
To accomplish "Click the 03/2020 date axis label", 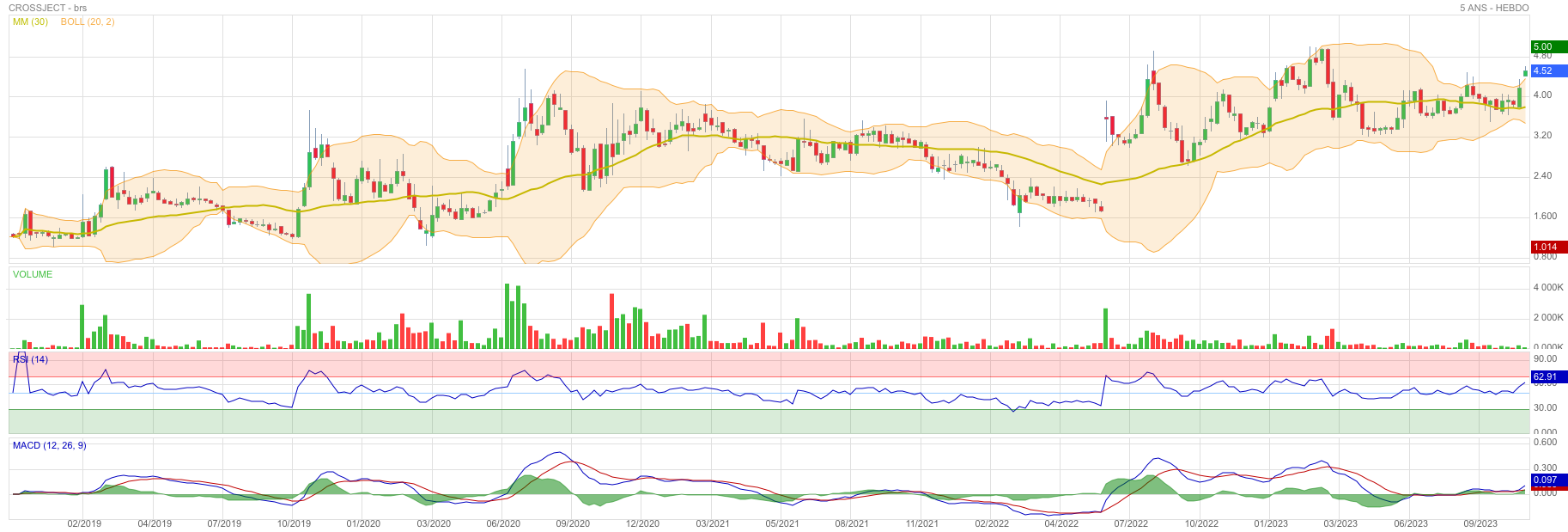I will pos(434,523).
